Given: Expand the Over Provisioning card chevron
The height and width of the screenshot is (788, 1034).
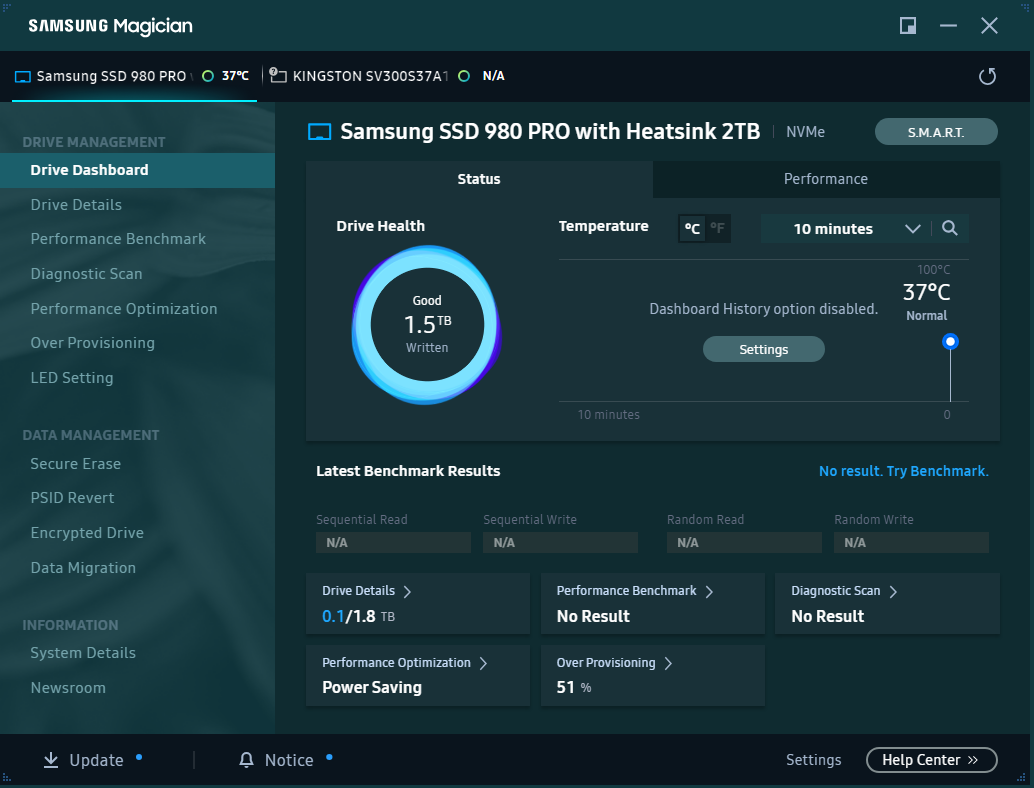Looking at the screenshot, I should 668,663.
